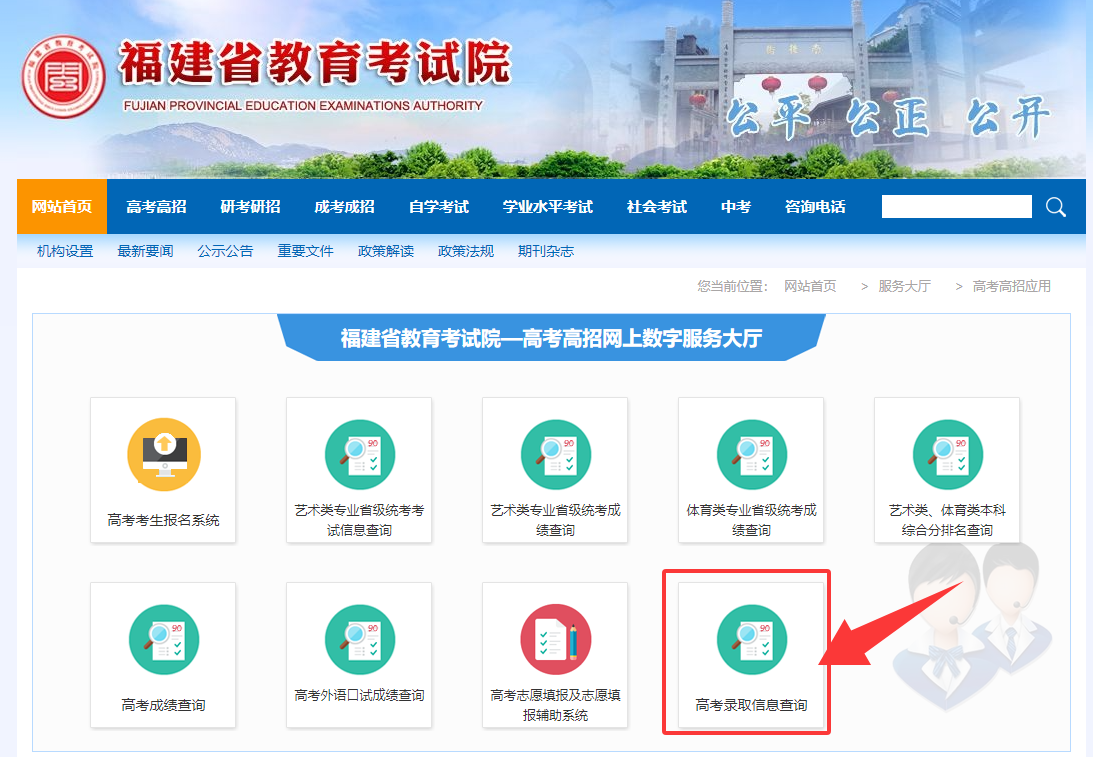Click the 高考成绩查询 label
1093x757 pixels.
coord(163,705)
